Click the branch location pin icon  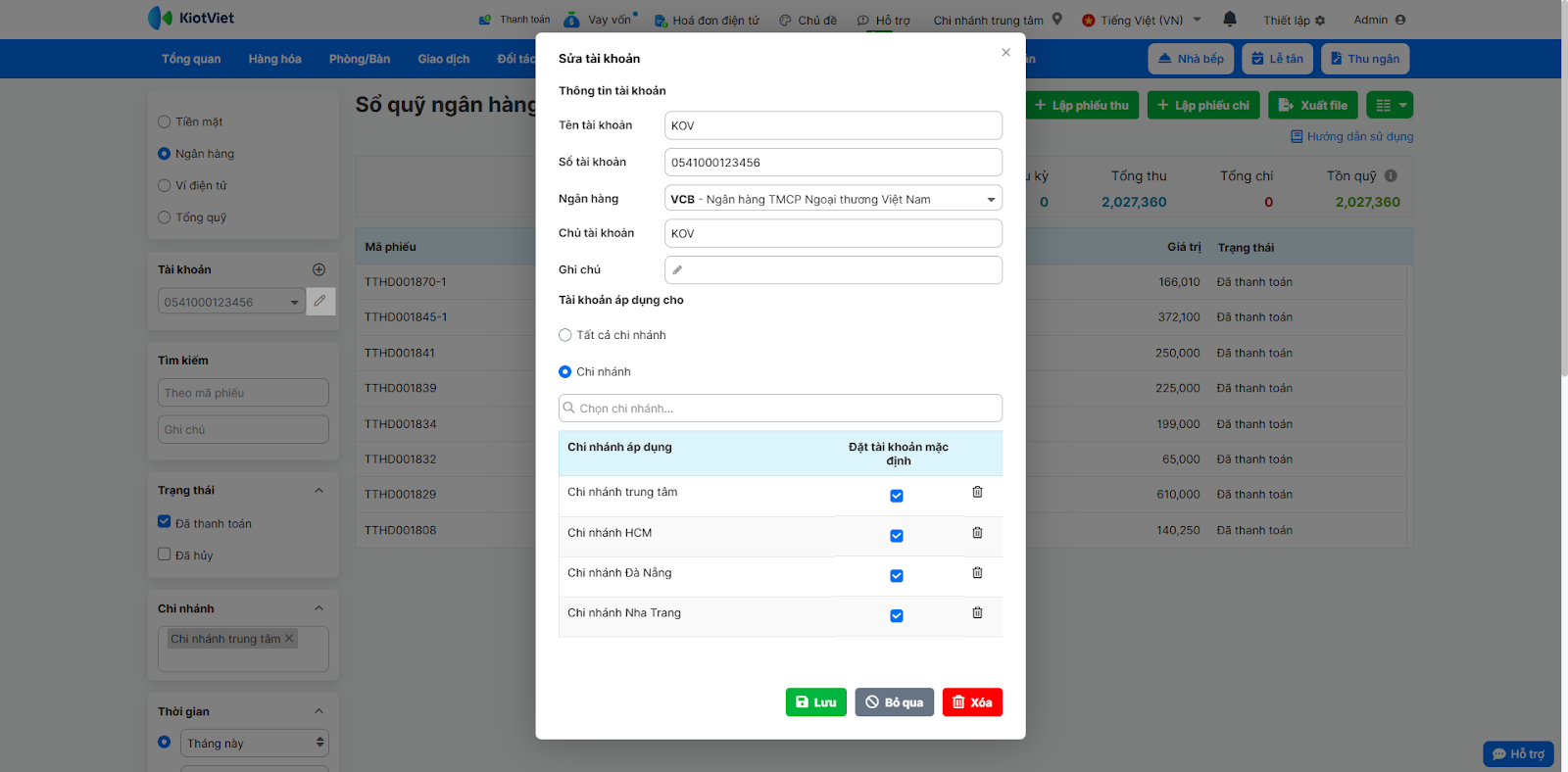click(1057, 19)
